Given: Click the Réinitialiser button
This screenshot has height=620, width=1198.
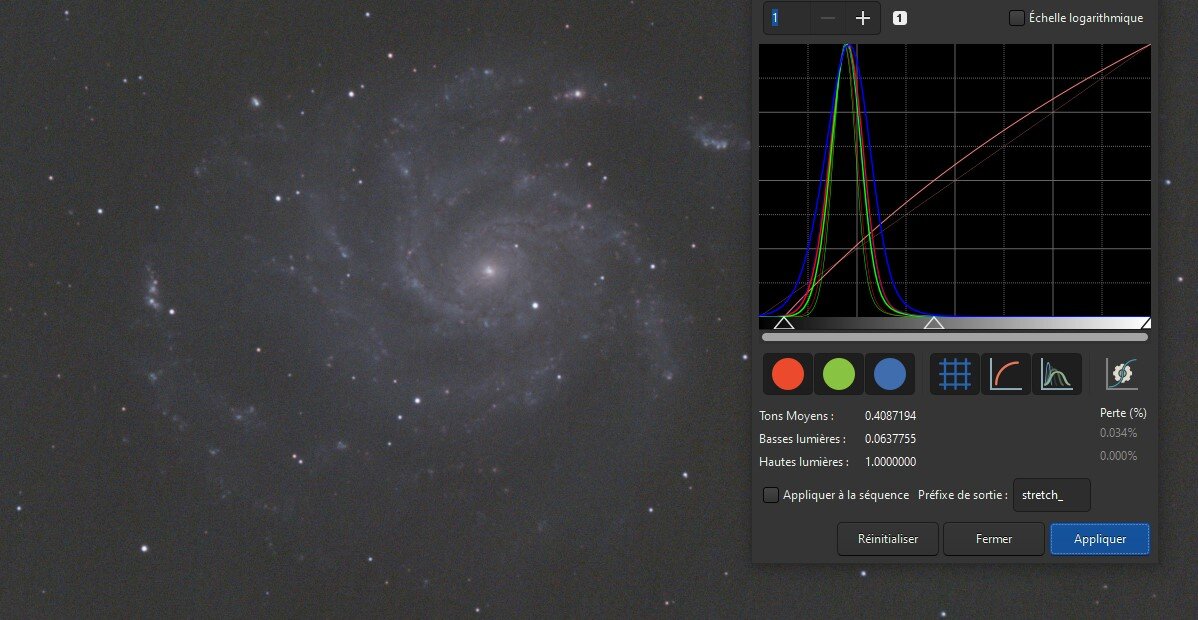Looking at the screenshot, I should click(x=888, y=539).
